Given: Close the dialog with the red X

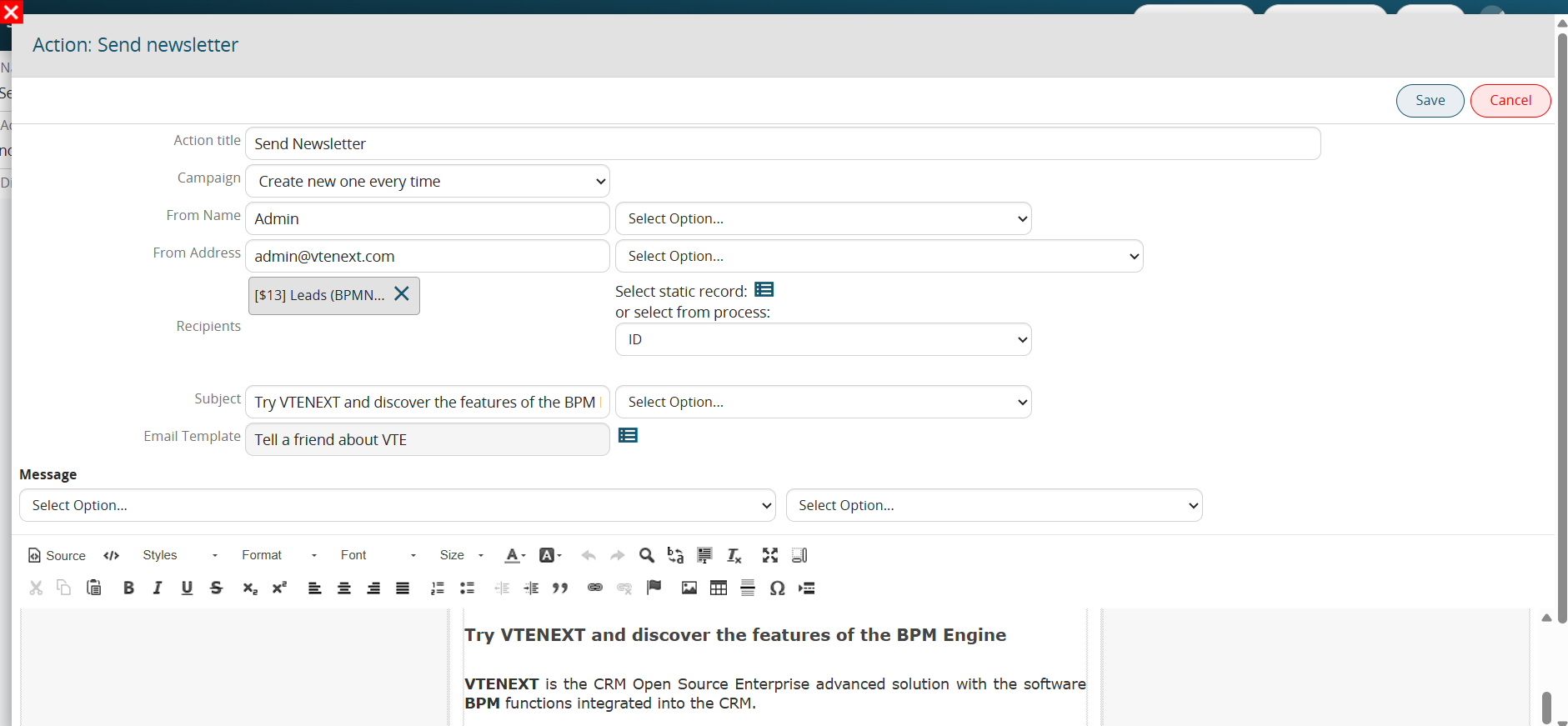Looking at the screenshot, I should tap(12, 12).
